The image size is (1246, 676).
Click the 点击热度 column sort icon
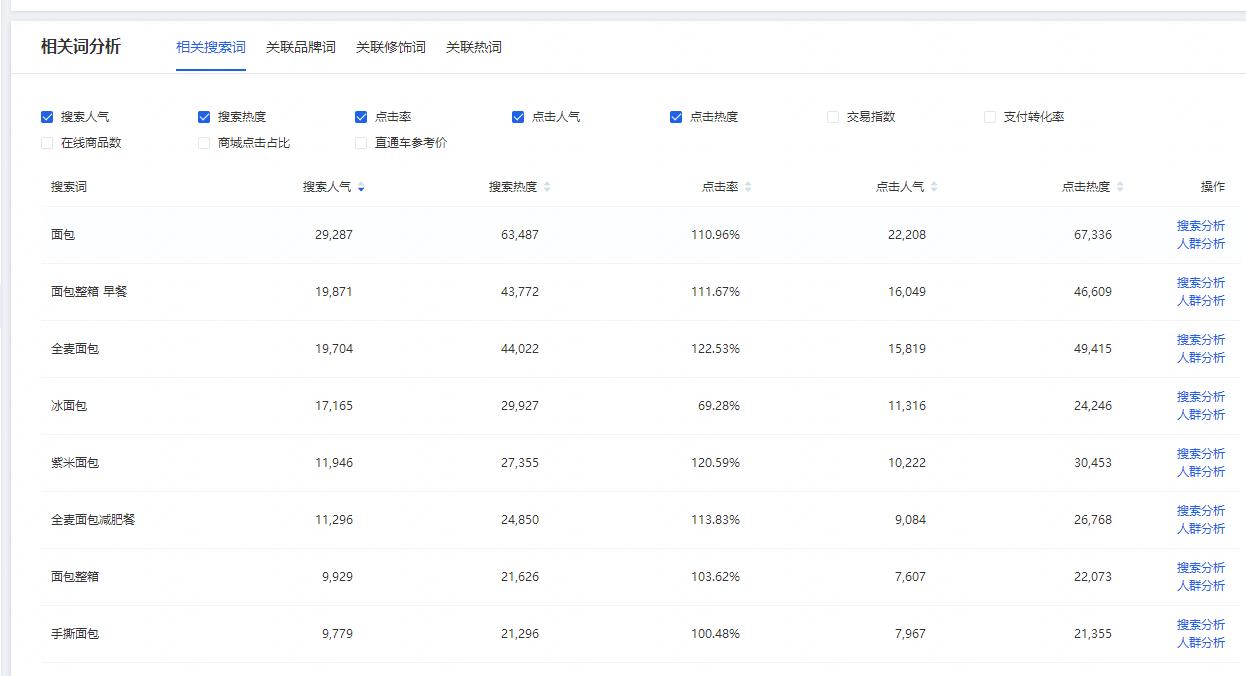coord(1121,187)
